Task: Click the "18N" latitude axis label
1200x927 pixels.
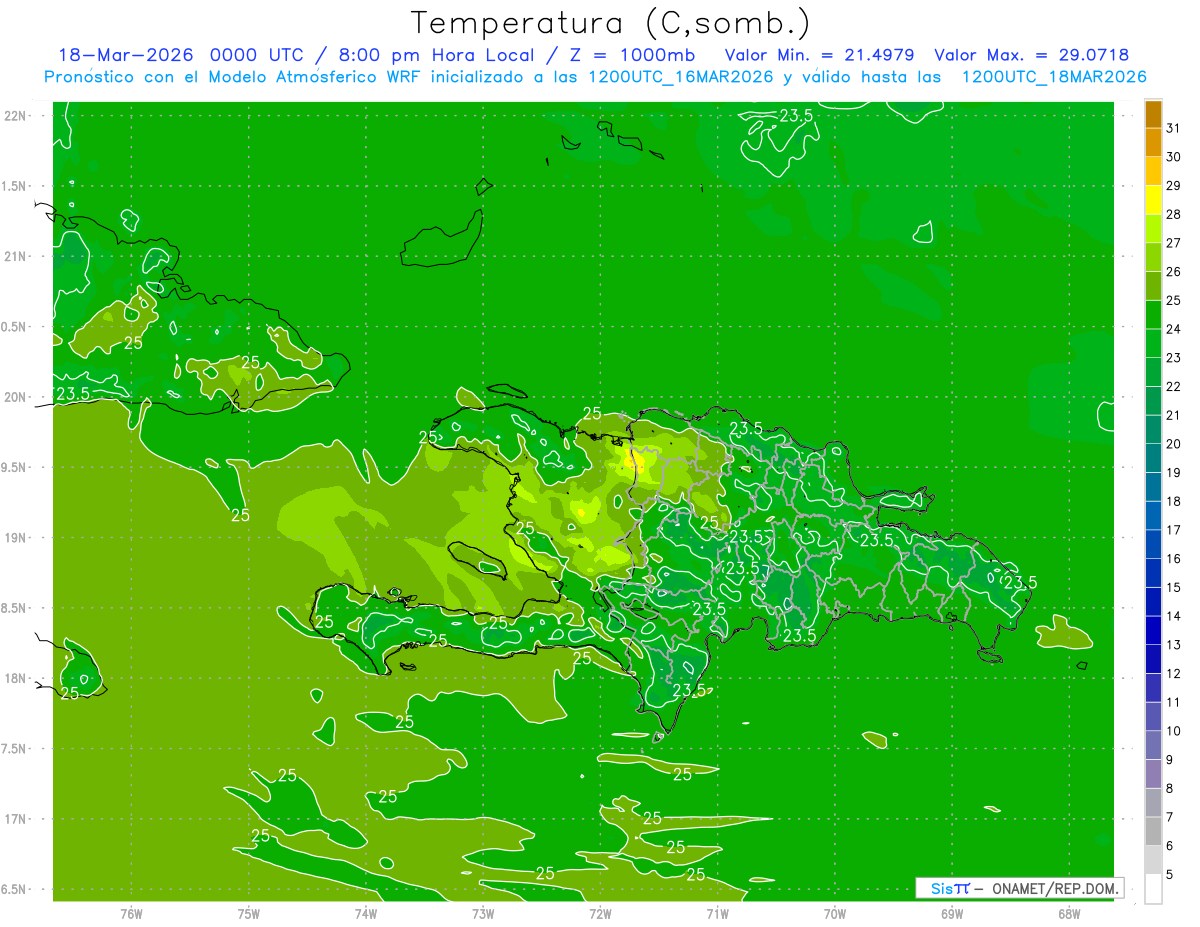Action: pos(15,678)
